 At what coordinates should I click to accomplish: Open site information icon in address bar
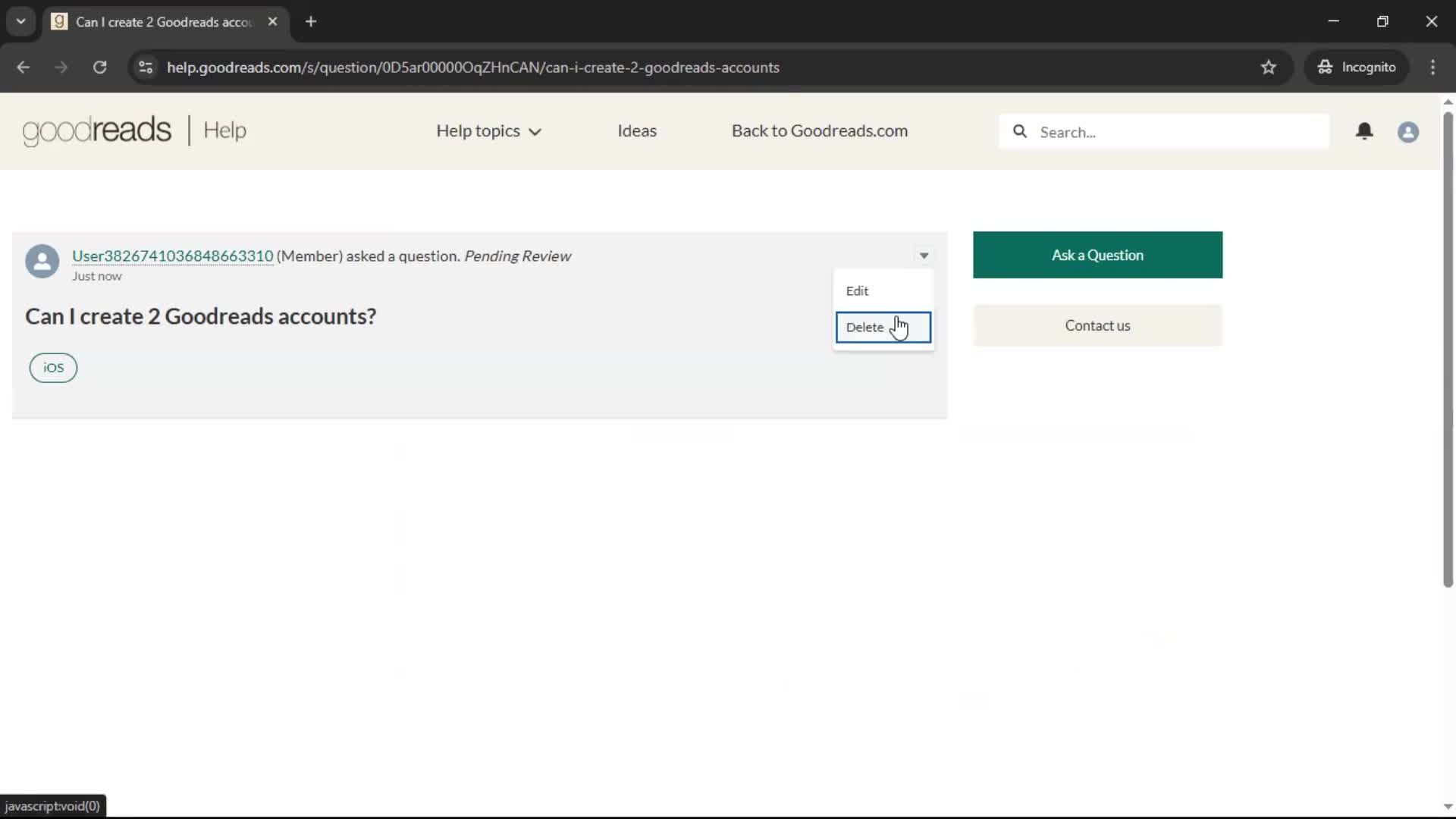pyautogui.click(x=146, y=67)
